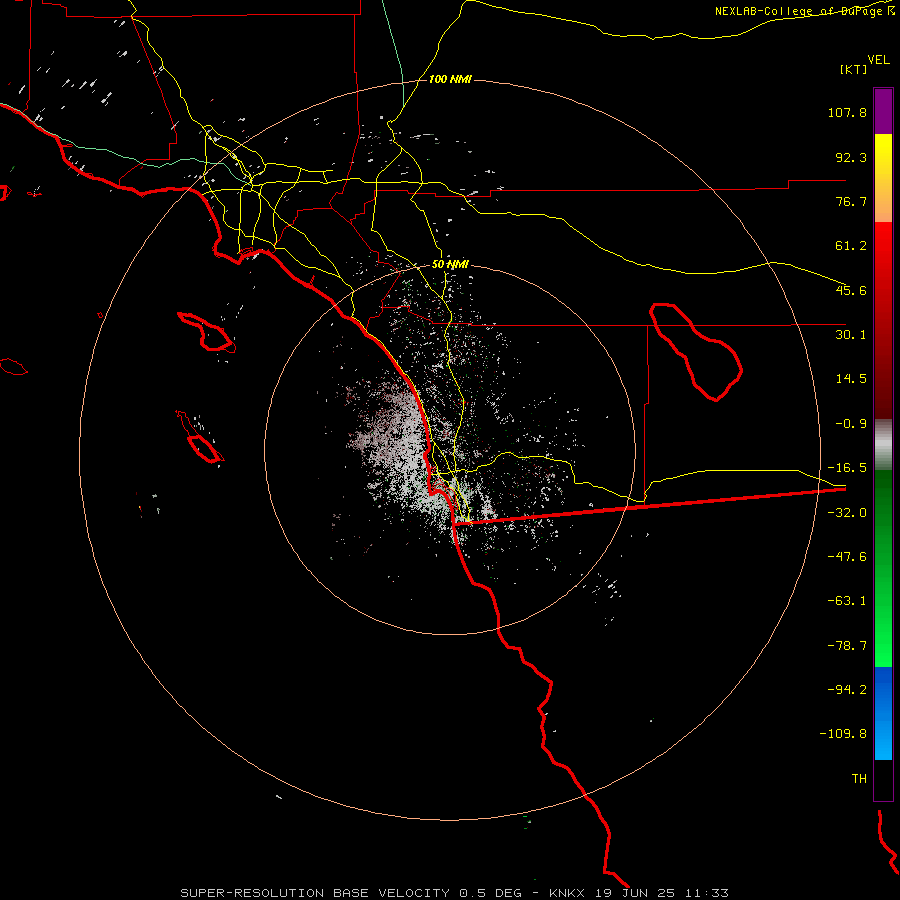This screenshot has width=900, height=900.
Task: Click the 107.8 value on velocity scale
Action: 847,112
